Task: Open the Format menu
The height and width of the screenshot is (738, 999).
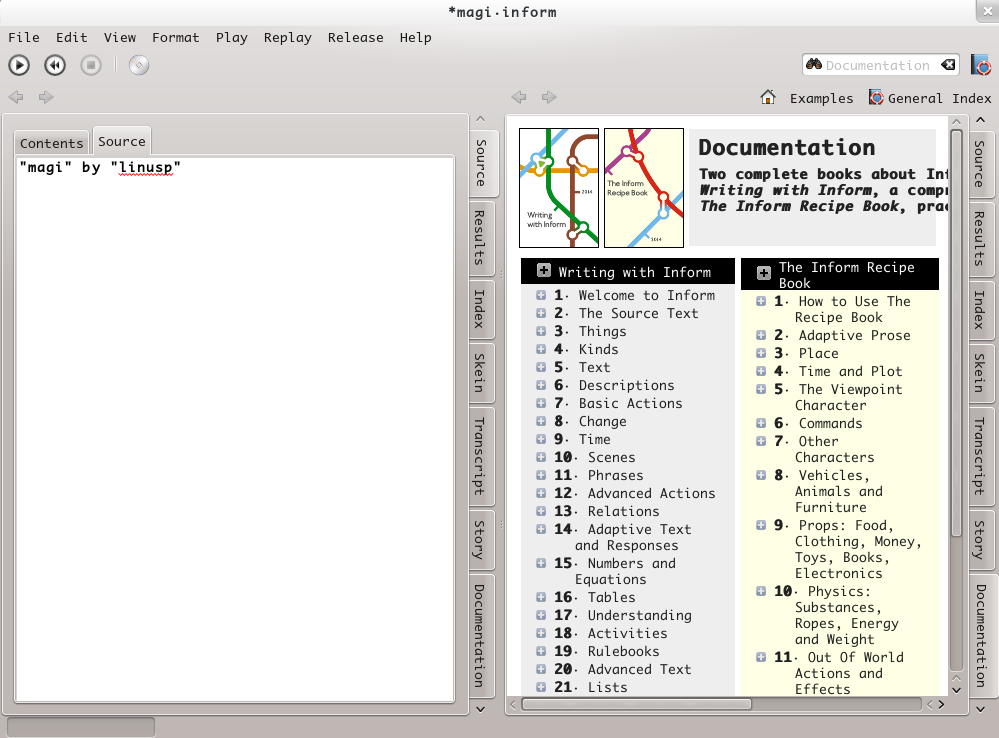Action: pyautogui.click(x=175, y=38)
